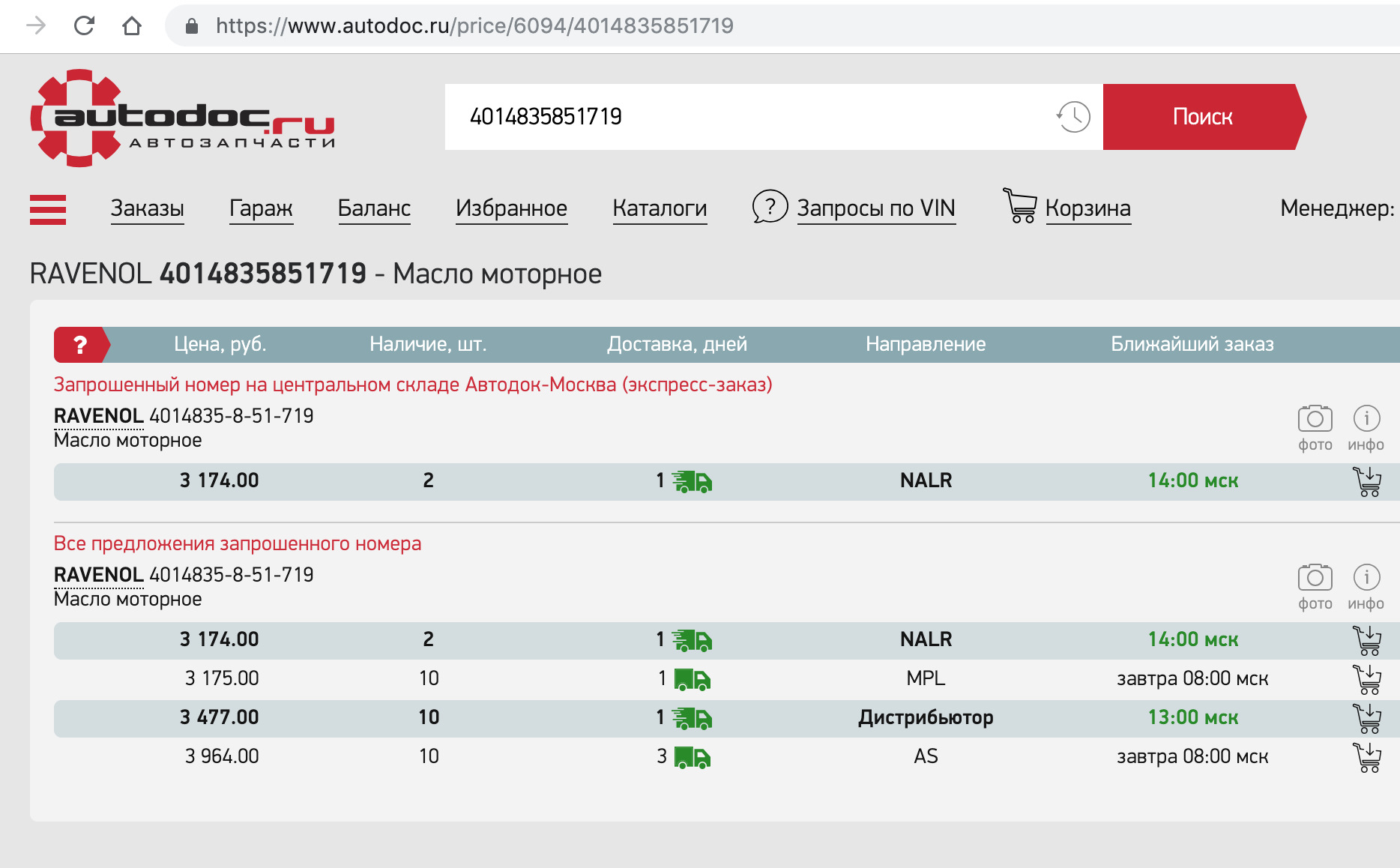Image resolution: width=1400 pixels, height=868 pixels.
Task: Click the Дистрибьютор direction cell
Action: tap(926, 717)
